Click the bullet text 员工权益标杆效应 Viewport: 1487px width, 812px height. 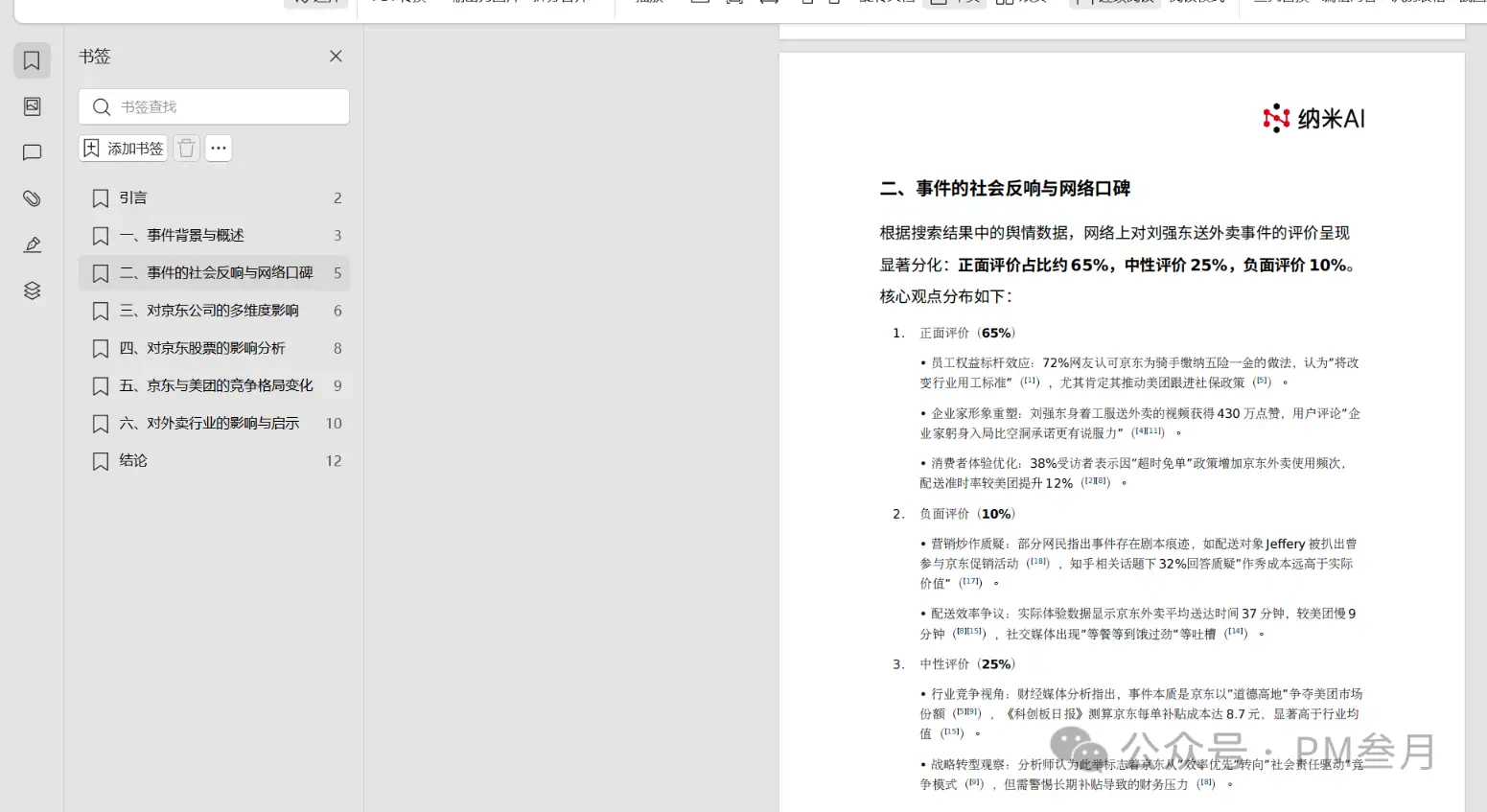coord(983,362)
